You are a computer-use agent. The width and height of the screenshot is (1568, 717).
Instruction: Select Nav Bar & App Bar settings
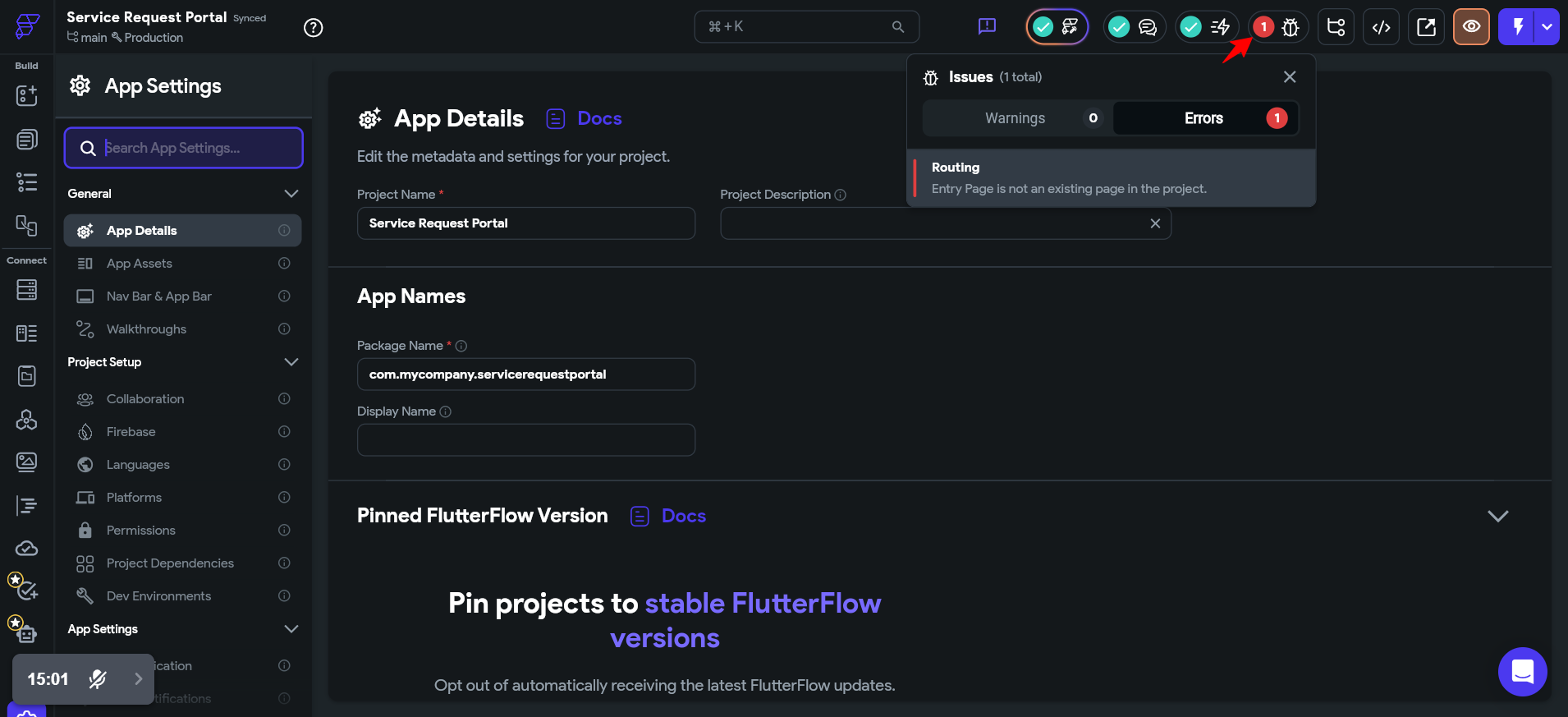pos(182,296)
